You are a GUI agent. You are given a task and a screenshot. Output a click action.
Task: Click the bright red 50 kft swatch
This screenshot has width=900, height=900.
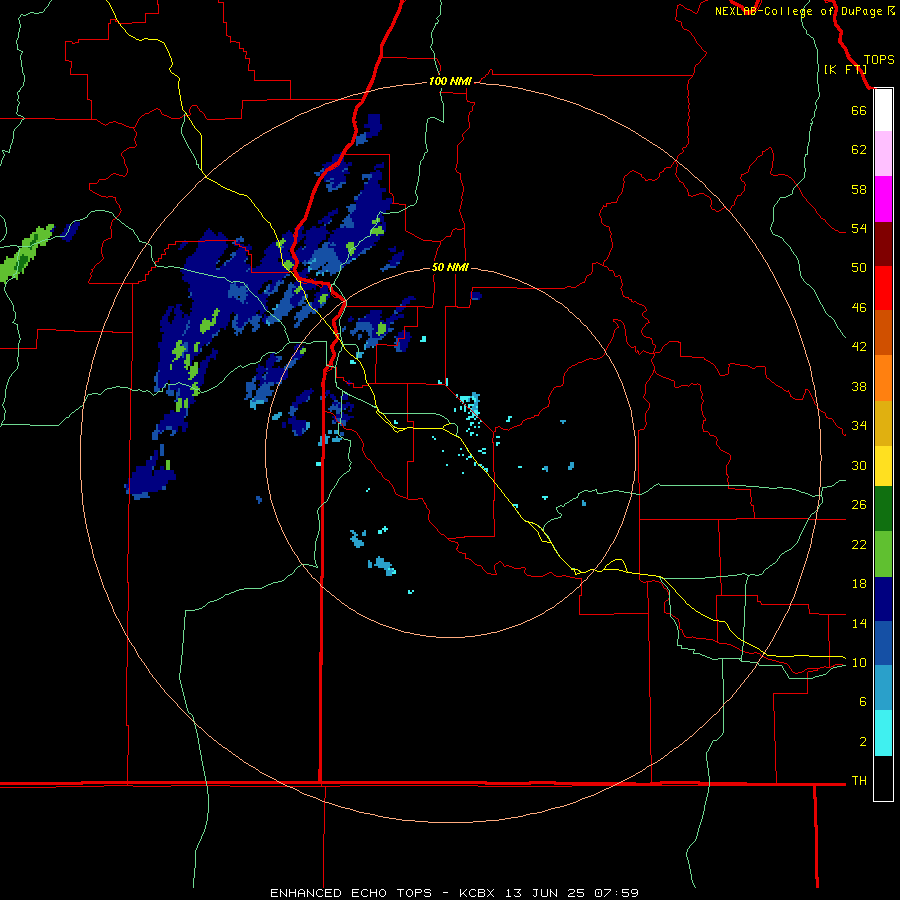(883, 288)
